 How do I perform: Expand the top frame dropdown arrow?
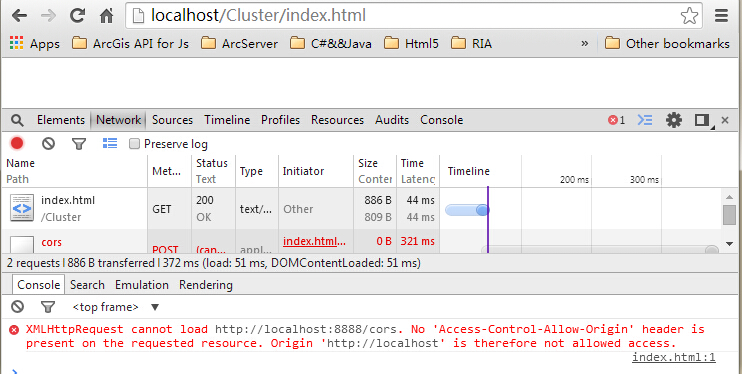[154, 307]
